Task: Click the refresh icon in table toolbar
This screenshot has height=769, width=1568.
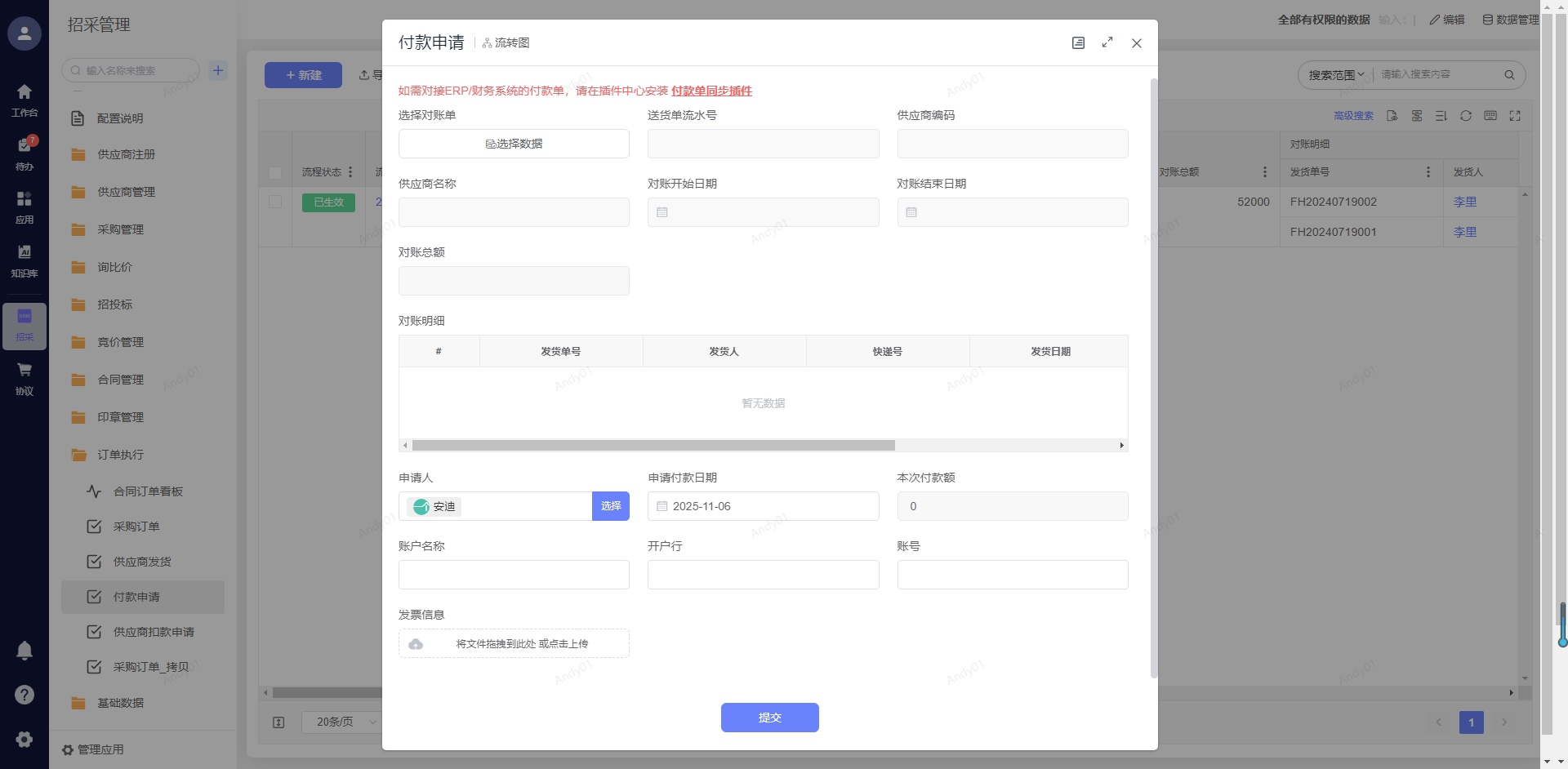Action: point(1466,116)
